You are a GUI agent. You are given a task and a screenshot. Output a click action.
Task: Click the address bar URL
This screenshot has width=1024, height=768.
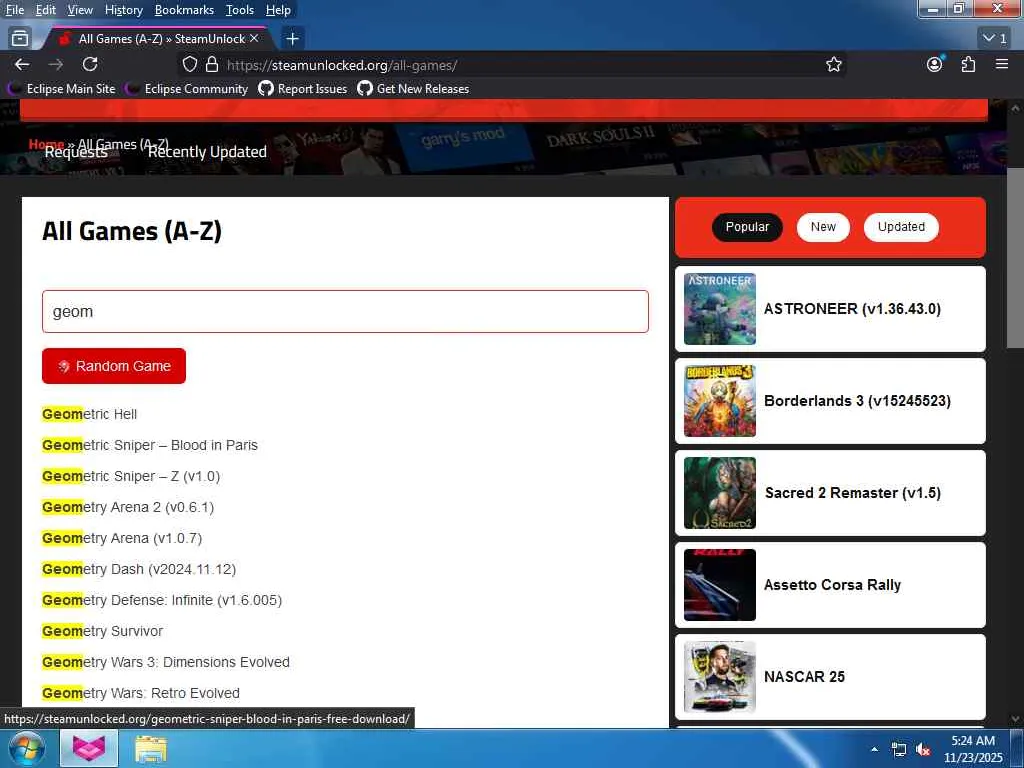pos(342,65)
